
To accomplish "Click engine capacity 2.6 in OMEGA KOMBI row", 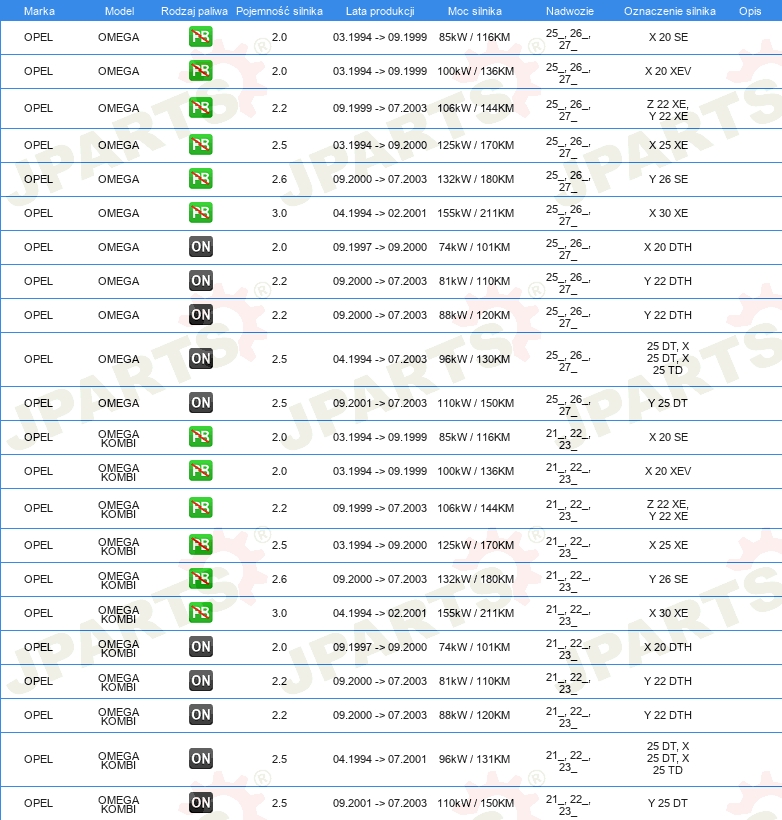I will (x=279, y=579).
